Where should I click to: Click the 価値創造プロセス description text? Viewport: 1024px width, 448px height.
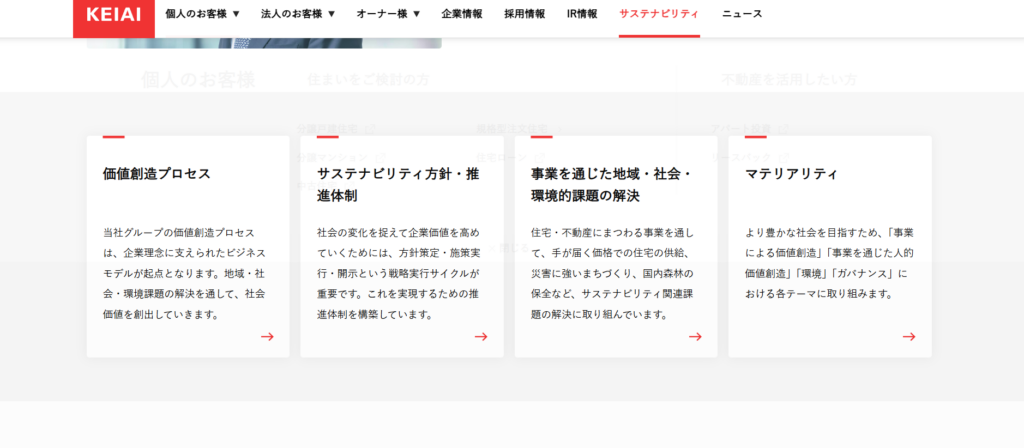click(x=184, y=273)
